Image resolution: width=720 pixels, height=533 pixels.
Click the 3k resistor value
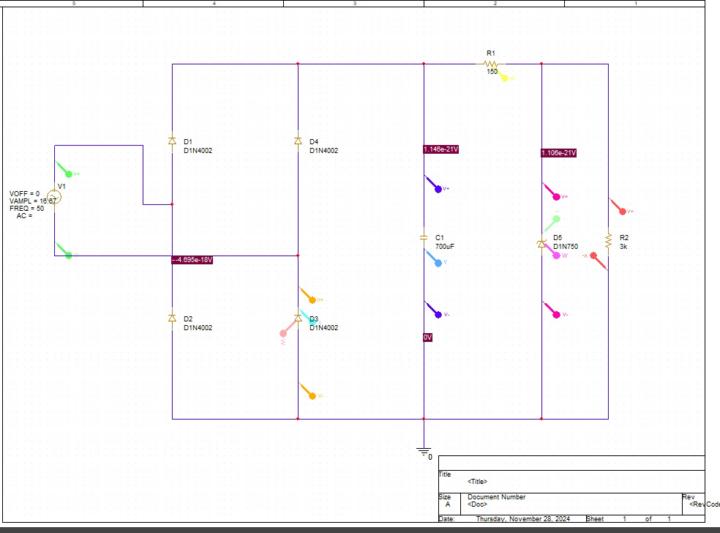click(x=623, y=246)
